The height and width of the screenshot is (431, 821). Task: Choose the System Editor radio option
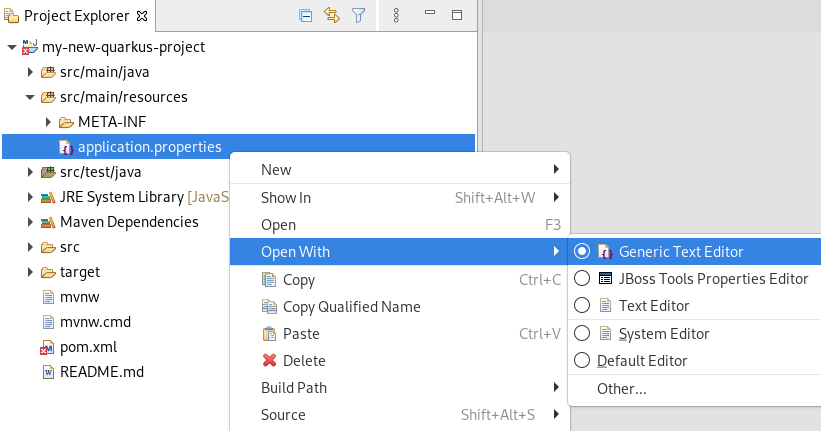click(x=582, y=334)
